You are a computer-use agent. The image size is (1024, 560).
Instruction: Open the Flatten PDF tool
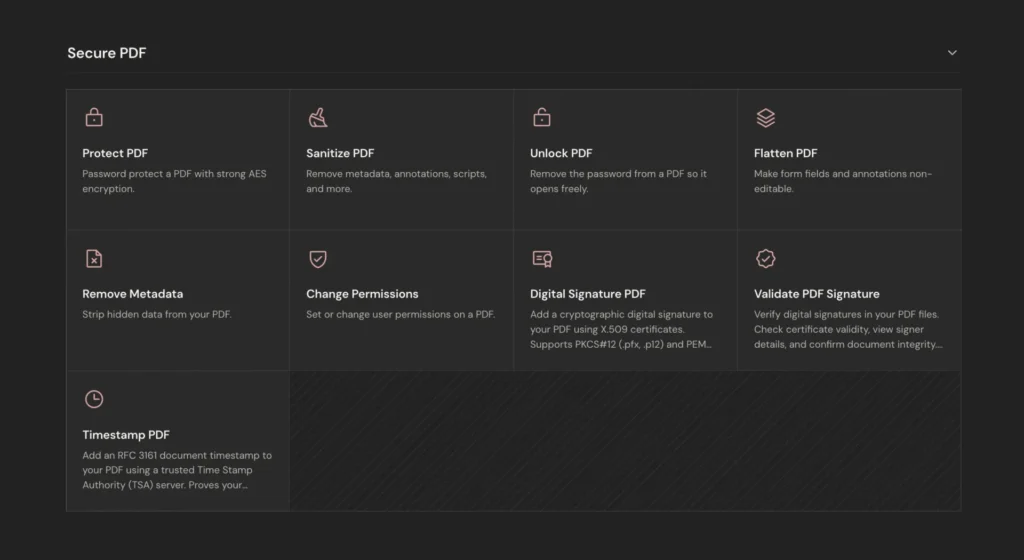[849, 159]
